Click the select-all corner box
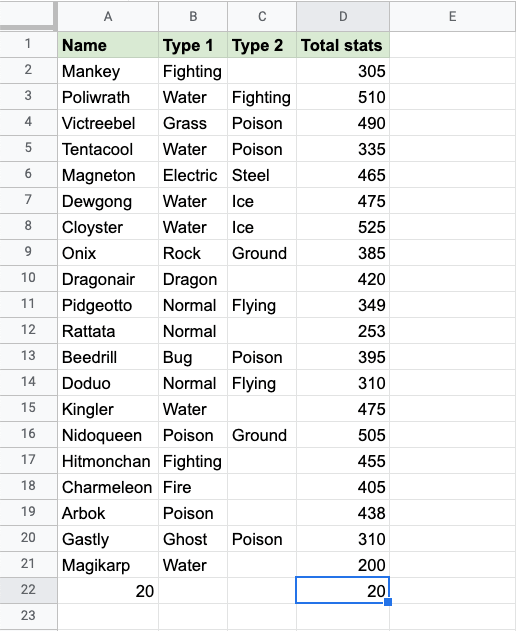516x631 pixels. click(27, 15)
